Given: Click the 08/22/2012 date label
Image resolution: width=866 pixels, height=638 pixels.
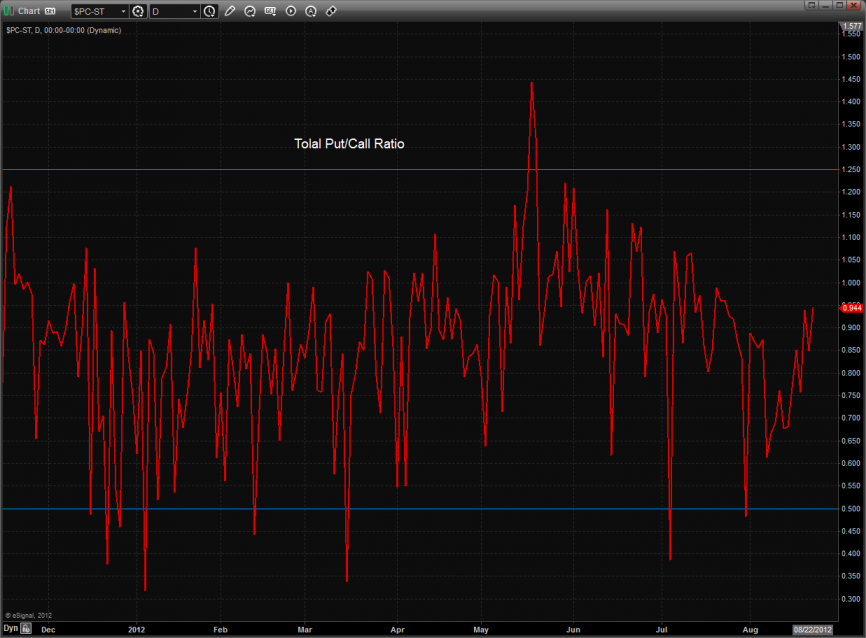Looking at the screenshot, I should 811,629.
